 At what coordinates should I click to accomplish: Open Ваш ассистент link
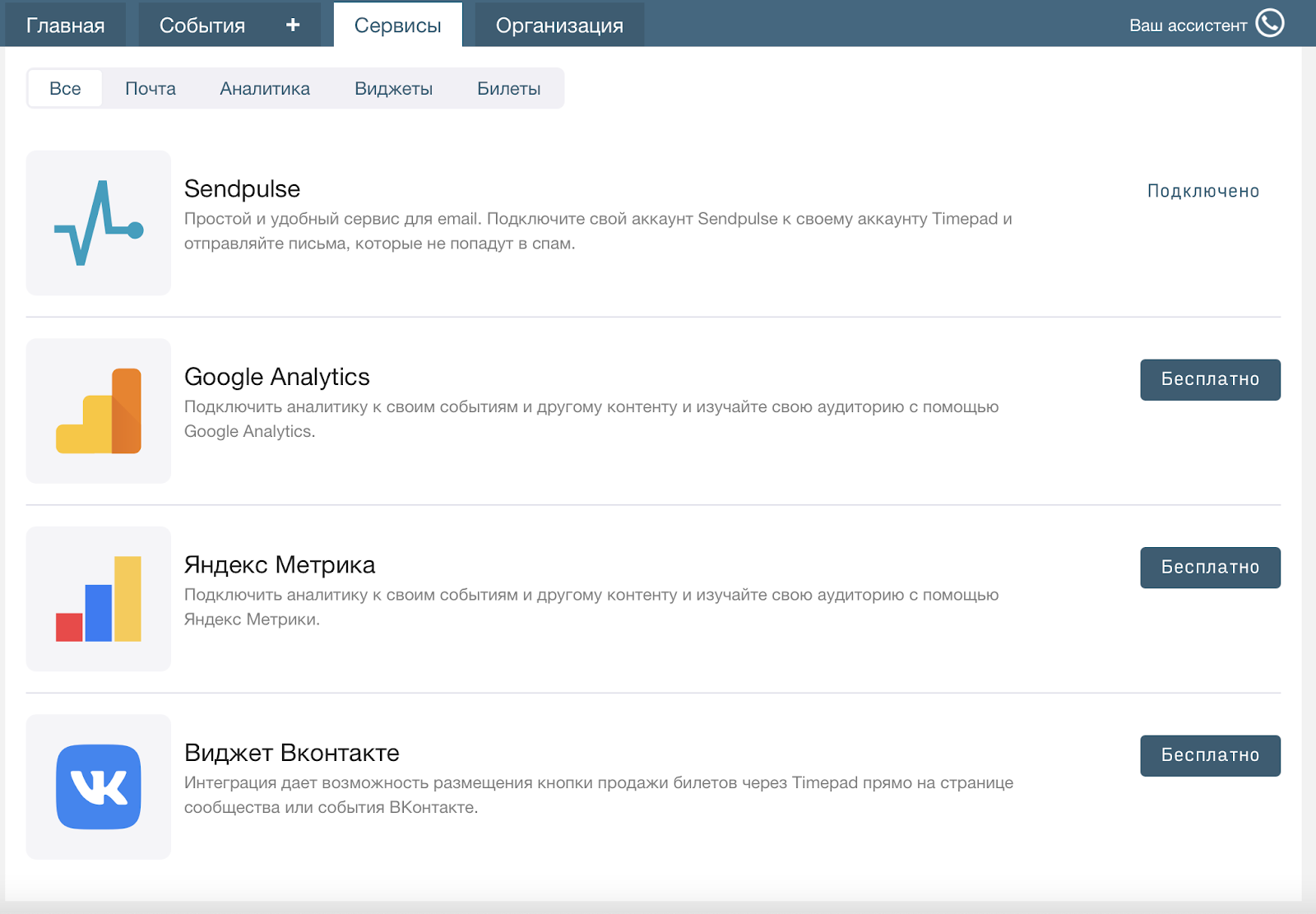pos(1188,26)
